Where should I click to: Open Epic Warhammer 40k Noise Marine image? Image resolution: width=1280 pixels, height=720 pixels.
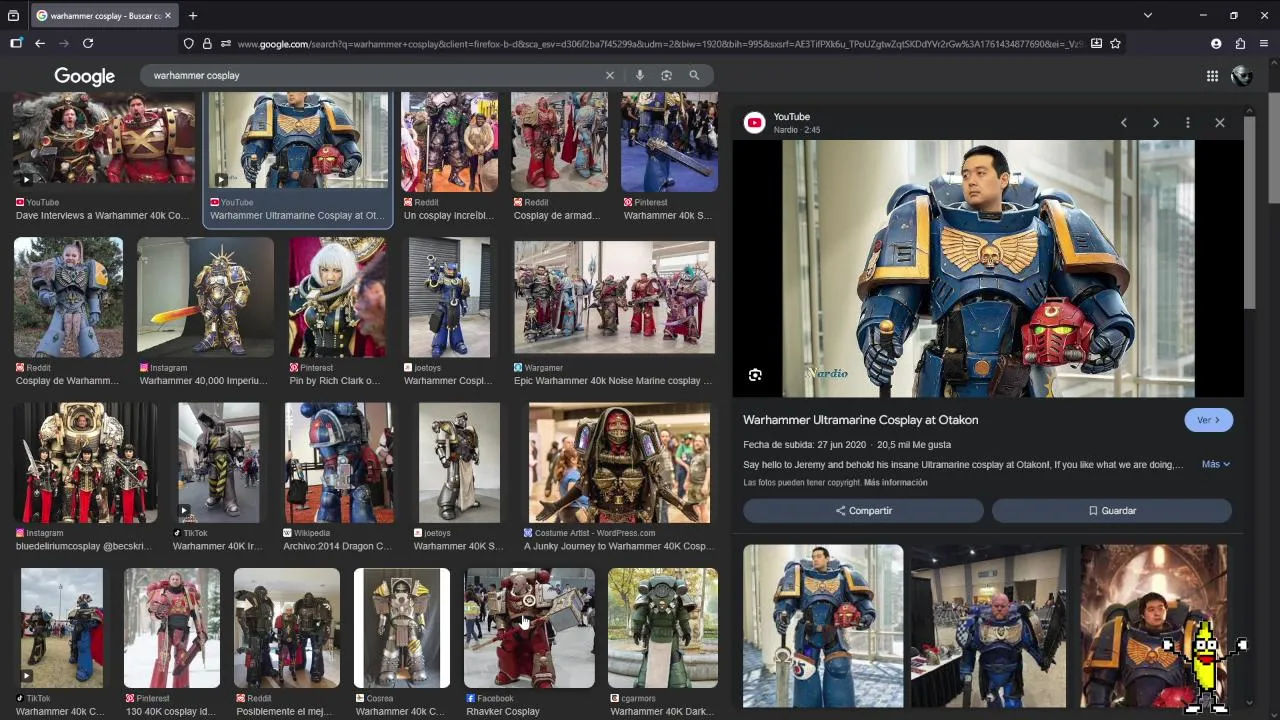point(614,297)
